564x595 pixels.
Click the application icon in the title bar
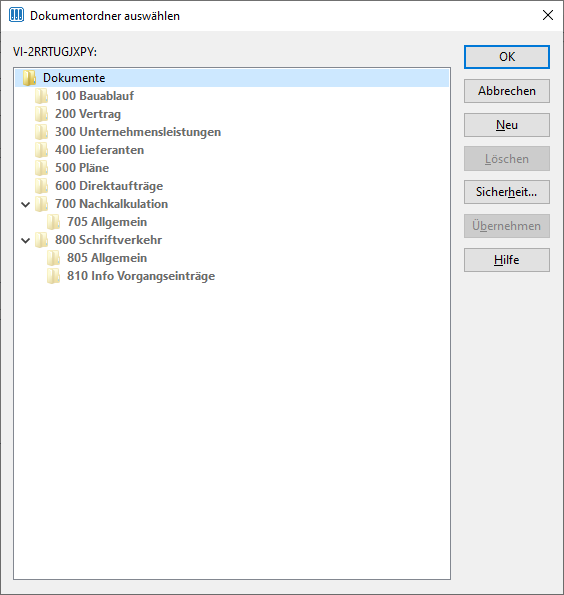pyautogui.click(x=16, y=15)
